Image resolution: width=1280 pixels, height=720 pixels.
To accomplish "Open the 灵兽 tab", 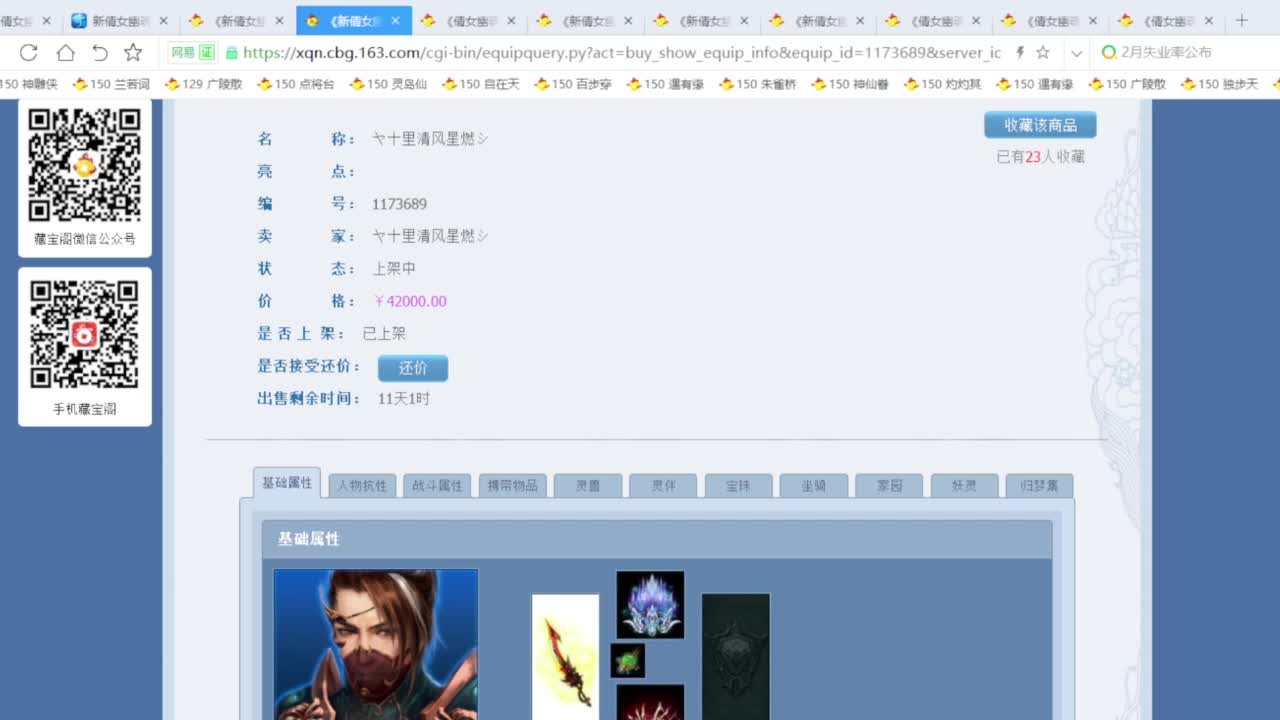I will 588,486.
